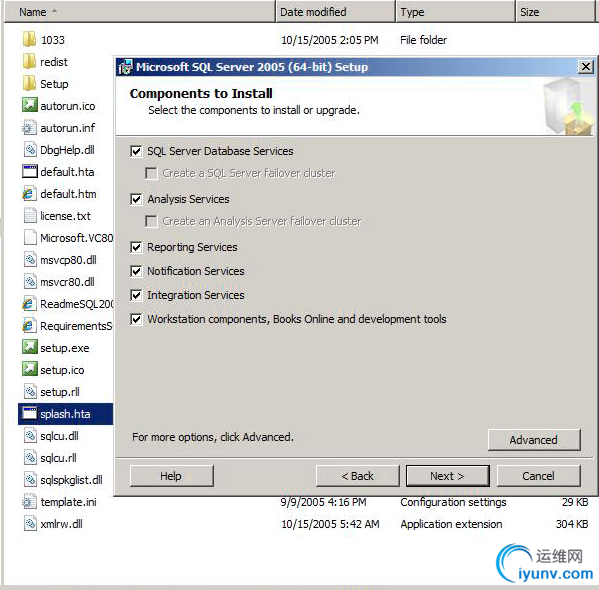Sort files by Type column header
Image resolution: width=599 pixels, height=590 pixels.
click(455, 12)
